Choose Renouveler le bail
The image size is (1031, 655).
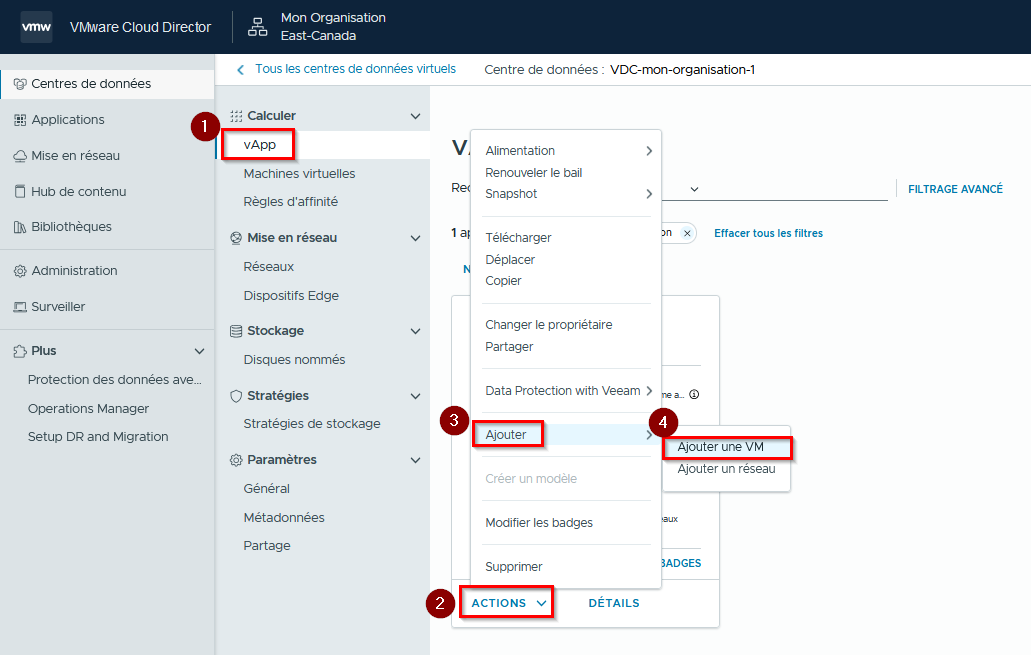coord(534,173)
